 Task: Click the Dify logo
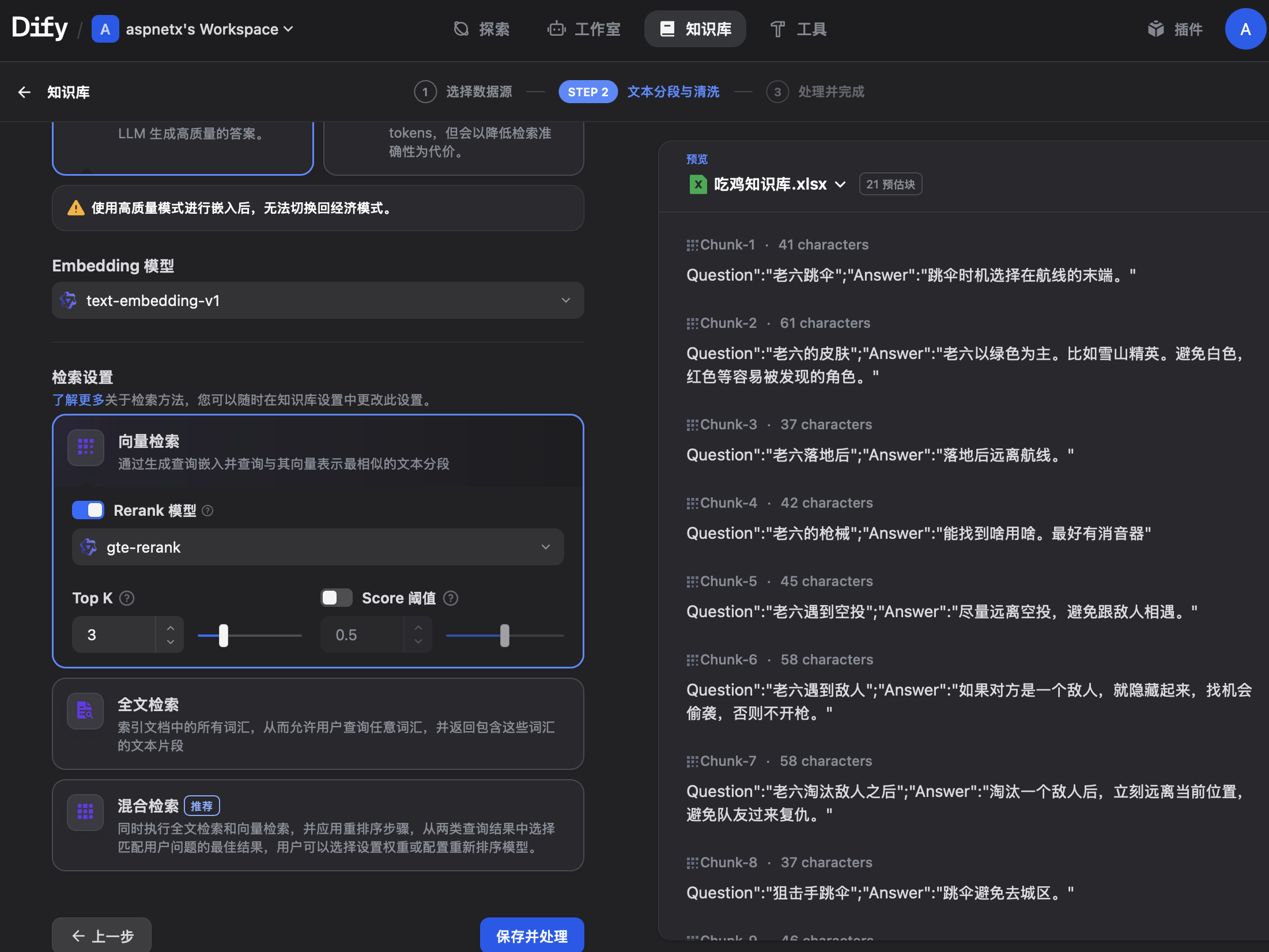[x=39, y=28]
